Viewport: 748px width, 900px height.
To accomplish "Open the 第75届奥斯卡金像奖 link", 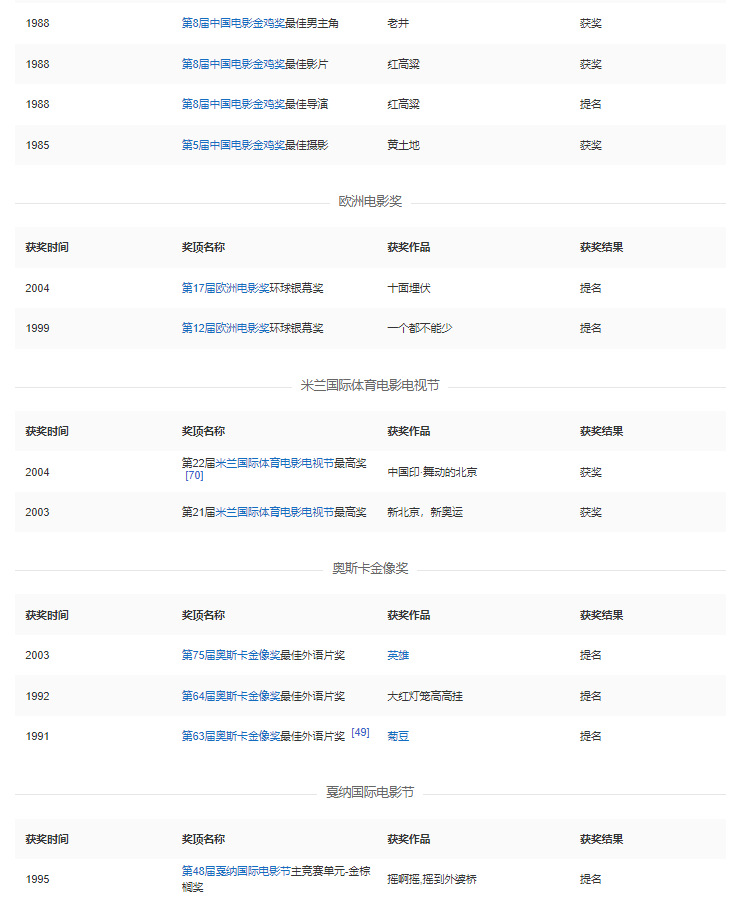I will [230, 656].
